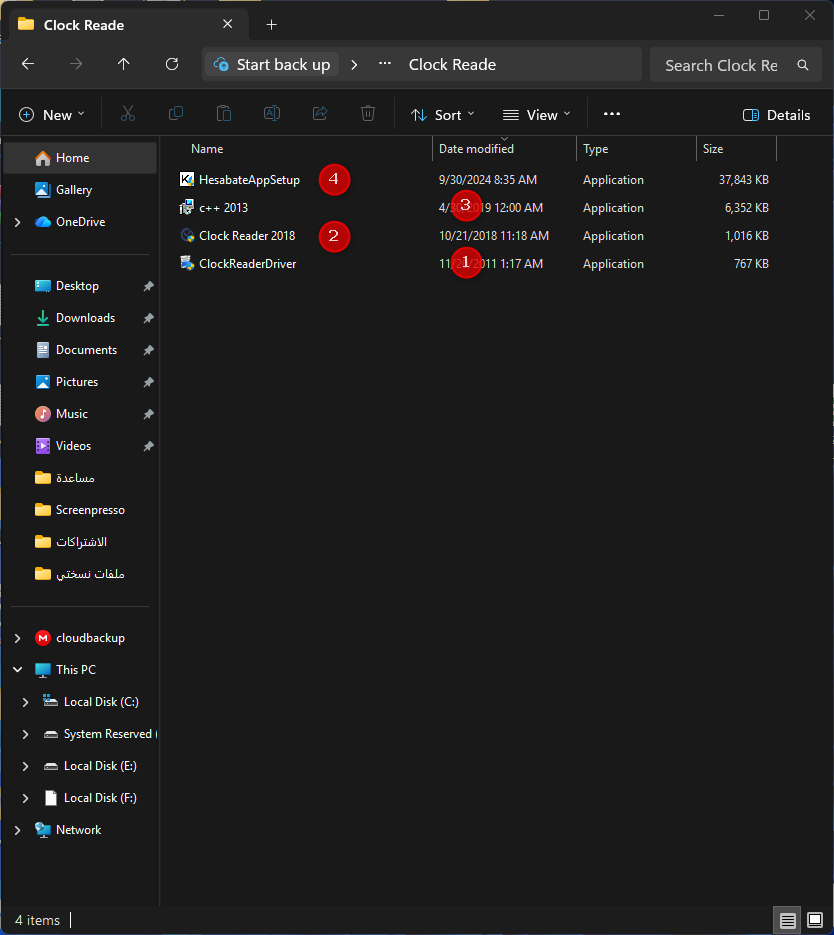This screenshot has height=935, width=834.
Task: Open the View dropdown
Action: click(537, 114)
